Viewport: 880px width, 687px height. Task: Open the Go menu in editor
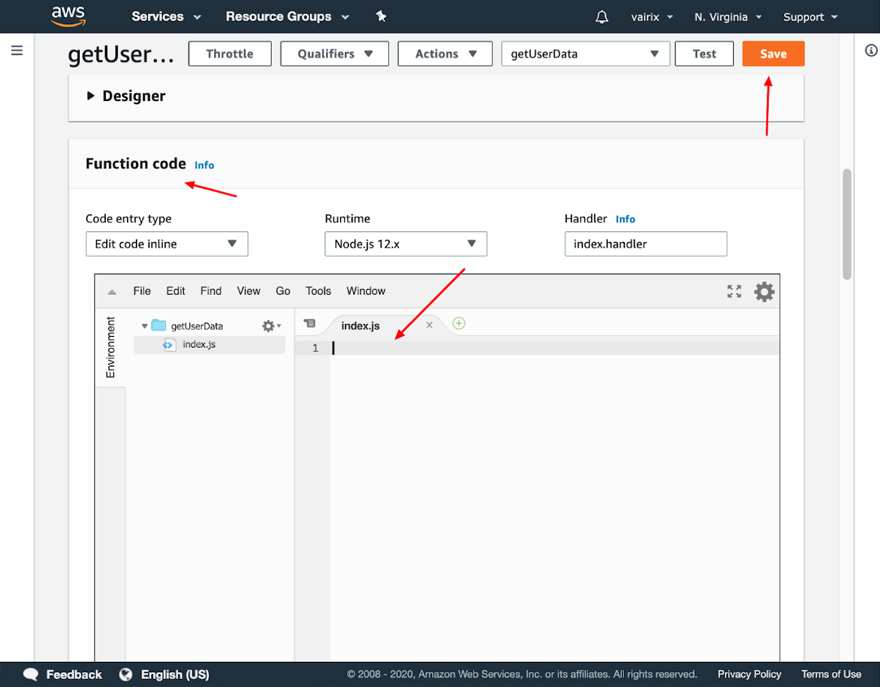tap(283, 291)
